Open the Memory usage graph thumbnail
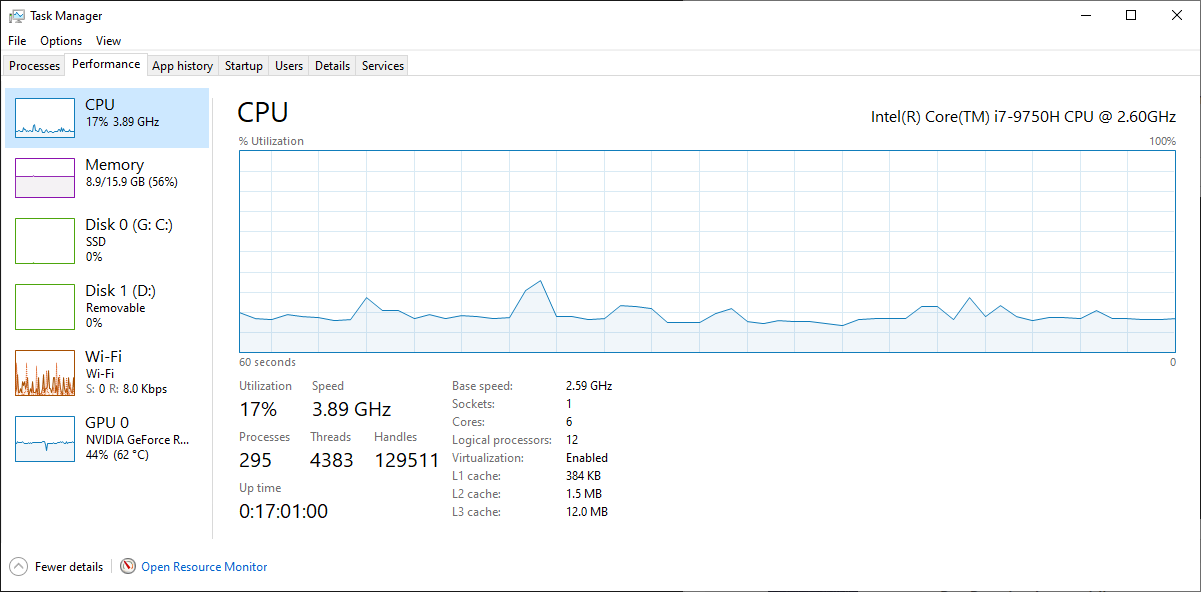1201x592 pixels. (45, 178)
